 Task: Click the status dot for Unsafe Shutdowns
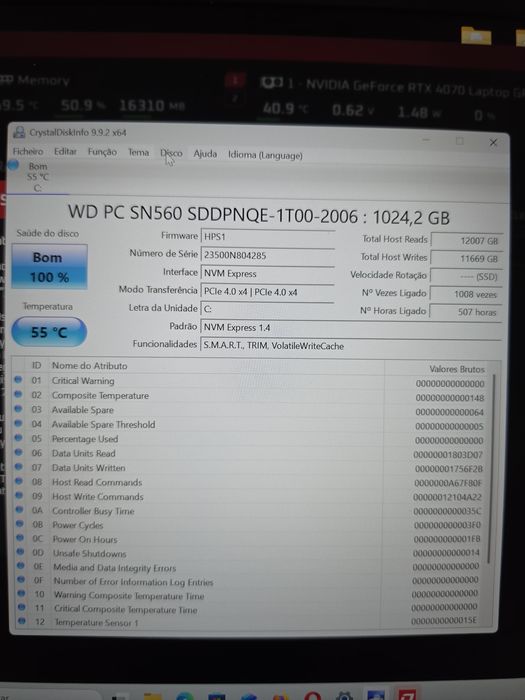pos(20,552)
